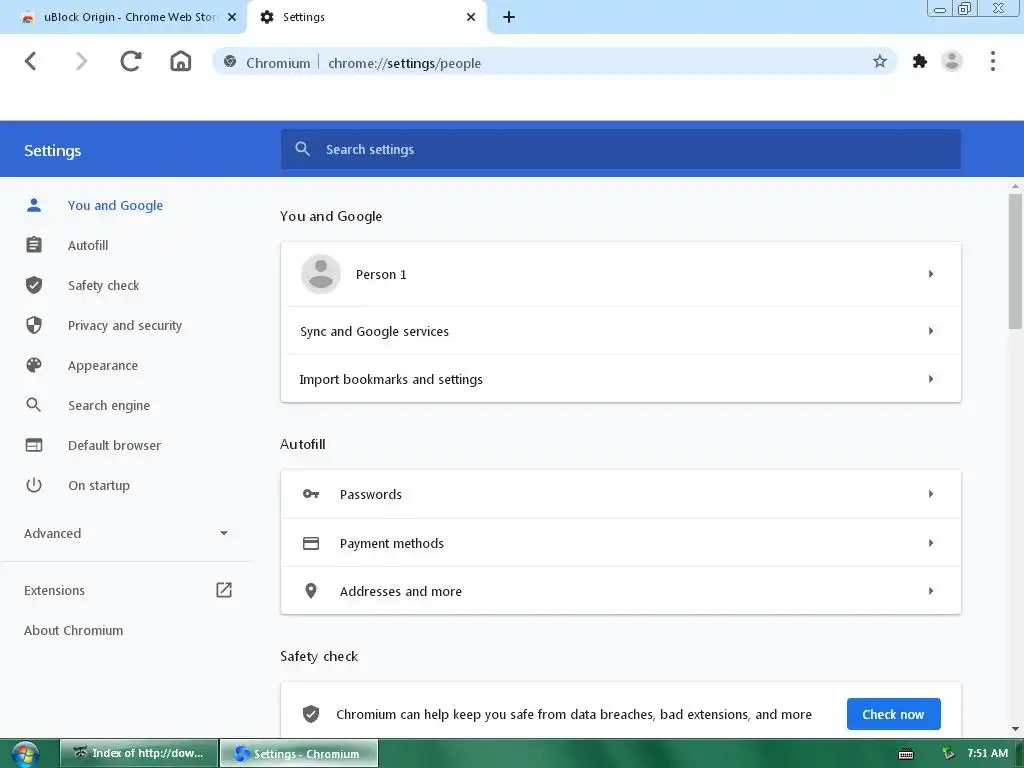Click the settings page vertical scrollbar thumb
The image size is (1024, 768).
pyautogui.click(x=1015, y=261)
